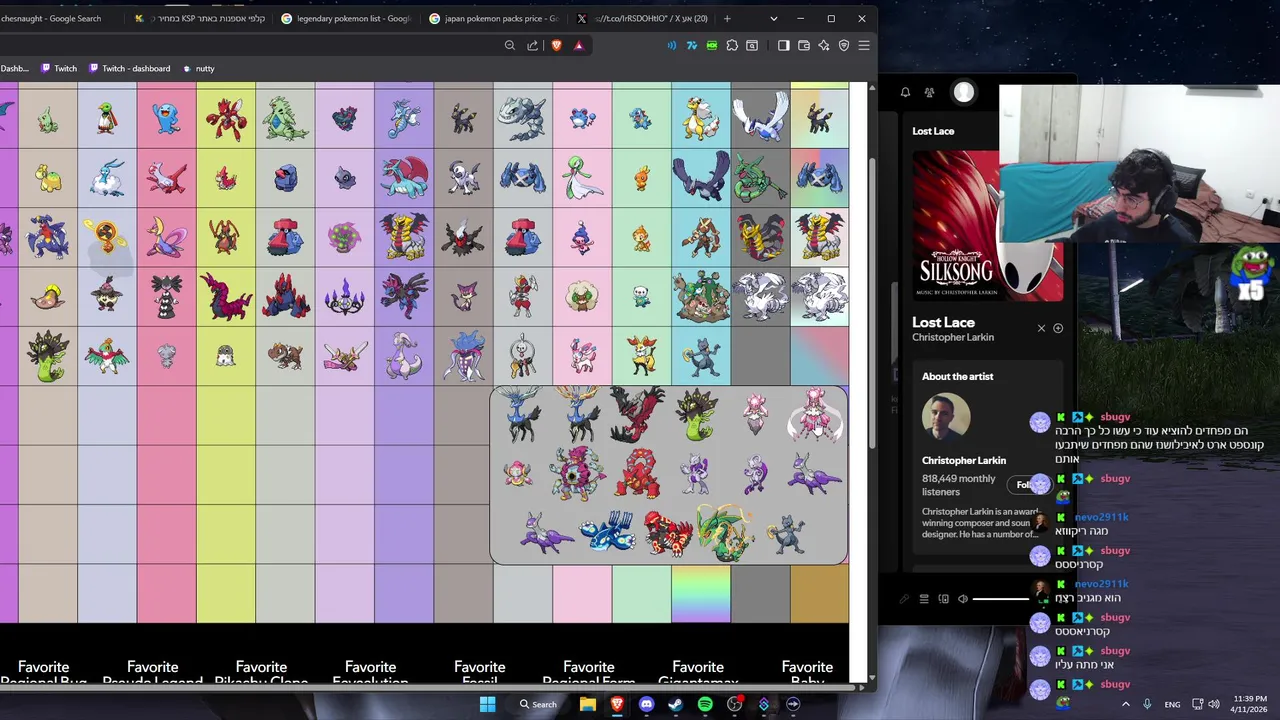This screenshot has height=720, width=1280.
Task: Open Spotify notifications bell icon
Action: pos(905,92)
